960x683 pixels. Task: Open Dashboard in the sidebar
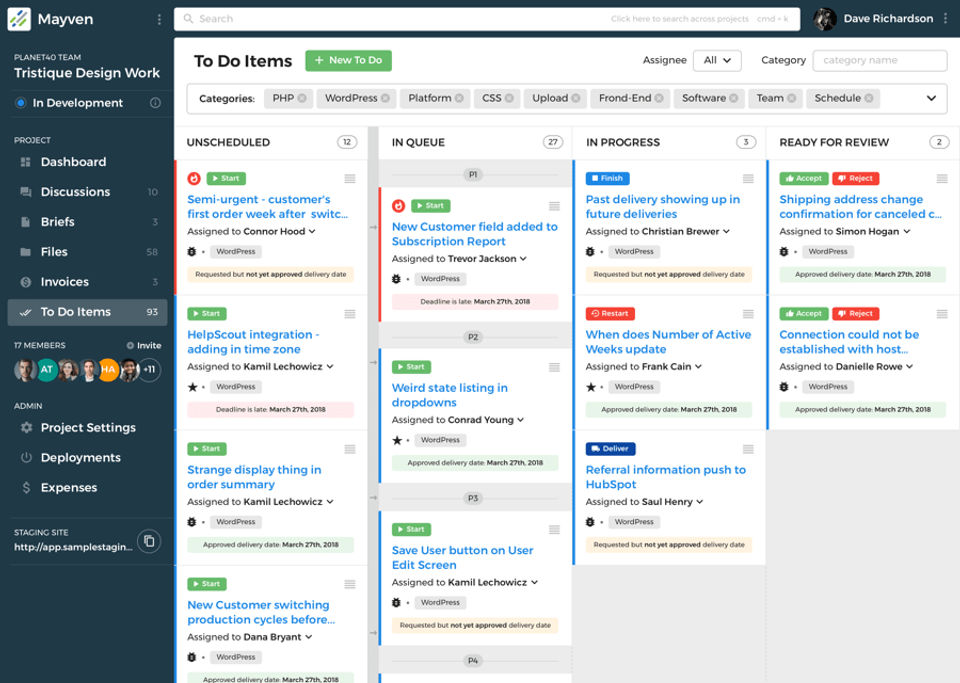pyautogui.click(x=87, y=162)
